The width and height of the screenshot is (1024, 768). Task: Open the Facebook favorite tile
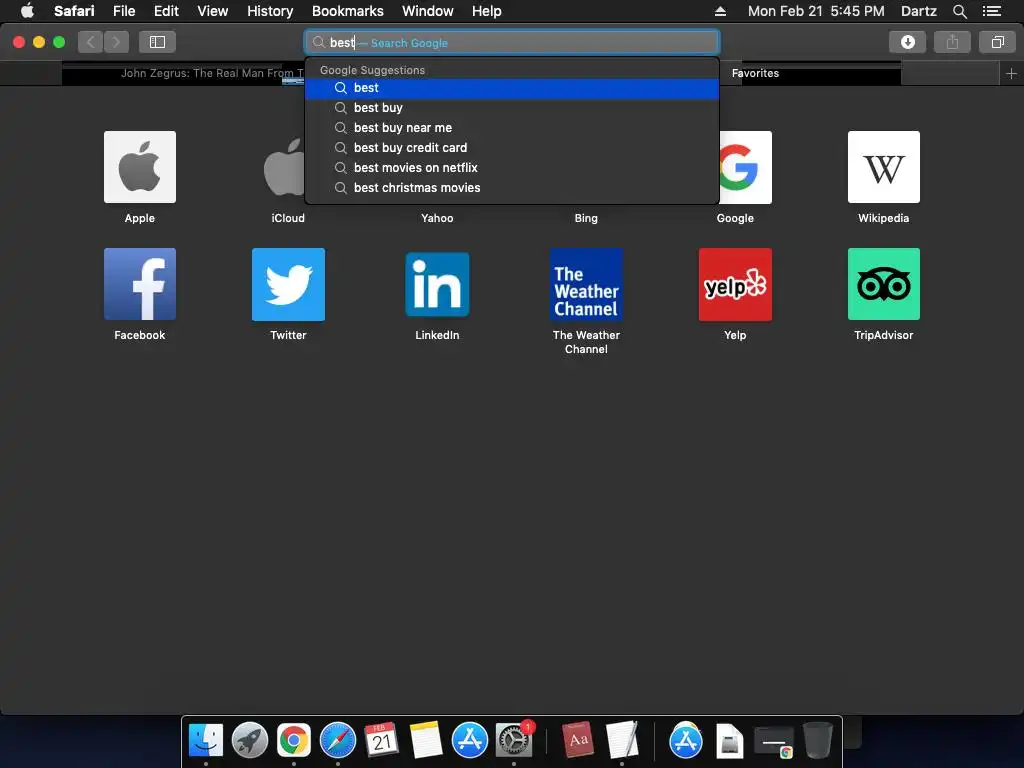tap(140, 284)
